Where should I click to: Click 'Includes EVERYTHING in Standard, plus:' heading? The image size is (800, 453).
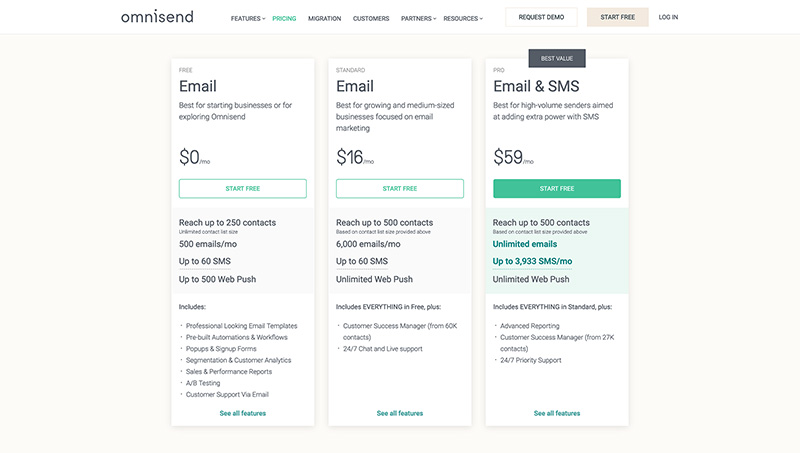click(x=552, y=307)
